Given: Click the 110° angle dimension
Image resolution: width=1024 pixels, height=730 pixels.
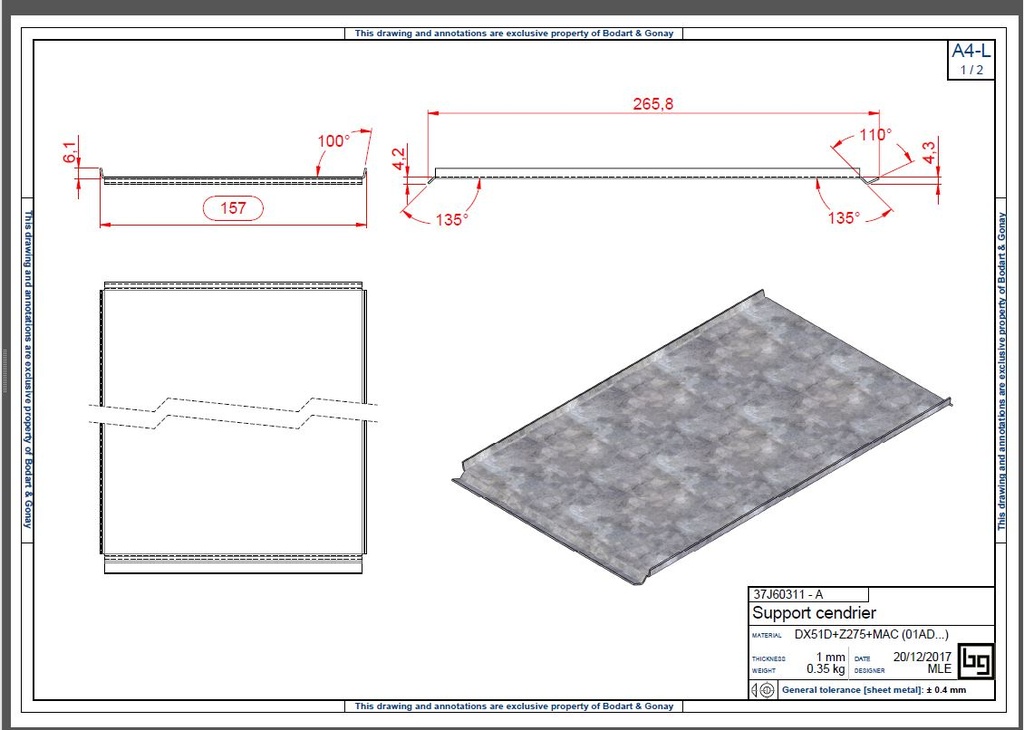Looking at the screenshot, I should tap(874, 134).
